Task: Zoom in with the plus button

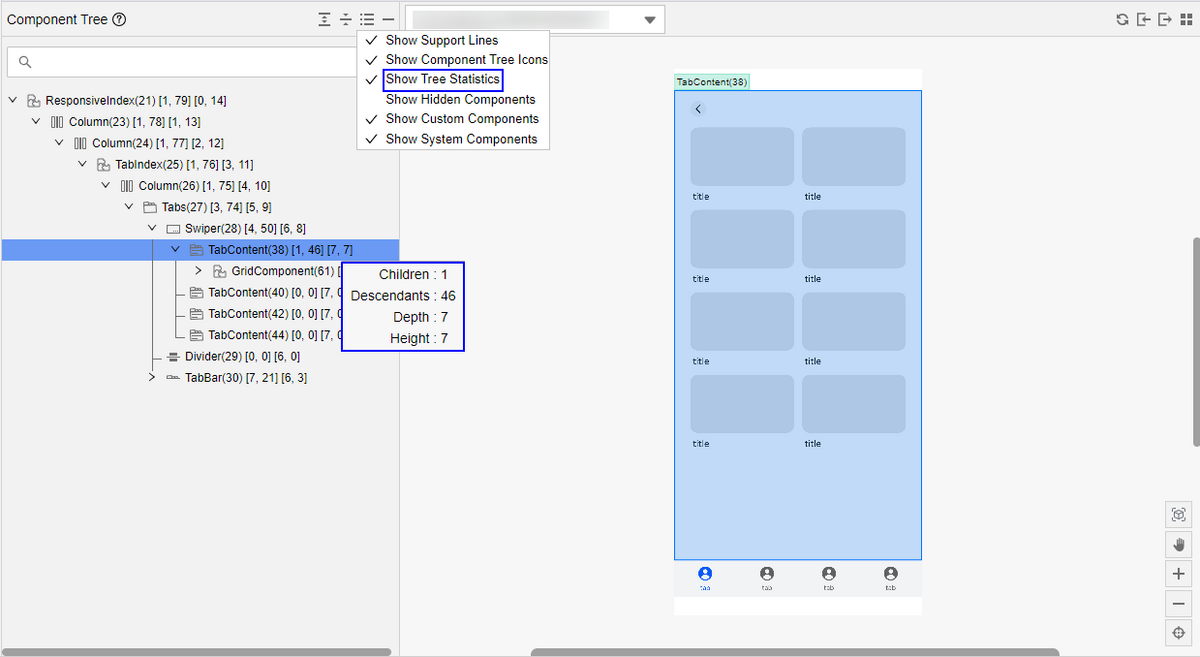Action: click(x=1178, y=574)
